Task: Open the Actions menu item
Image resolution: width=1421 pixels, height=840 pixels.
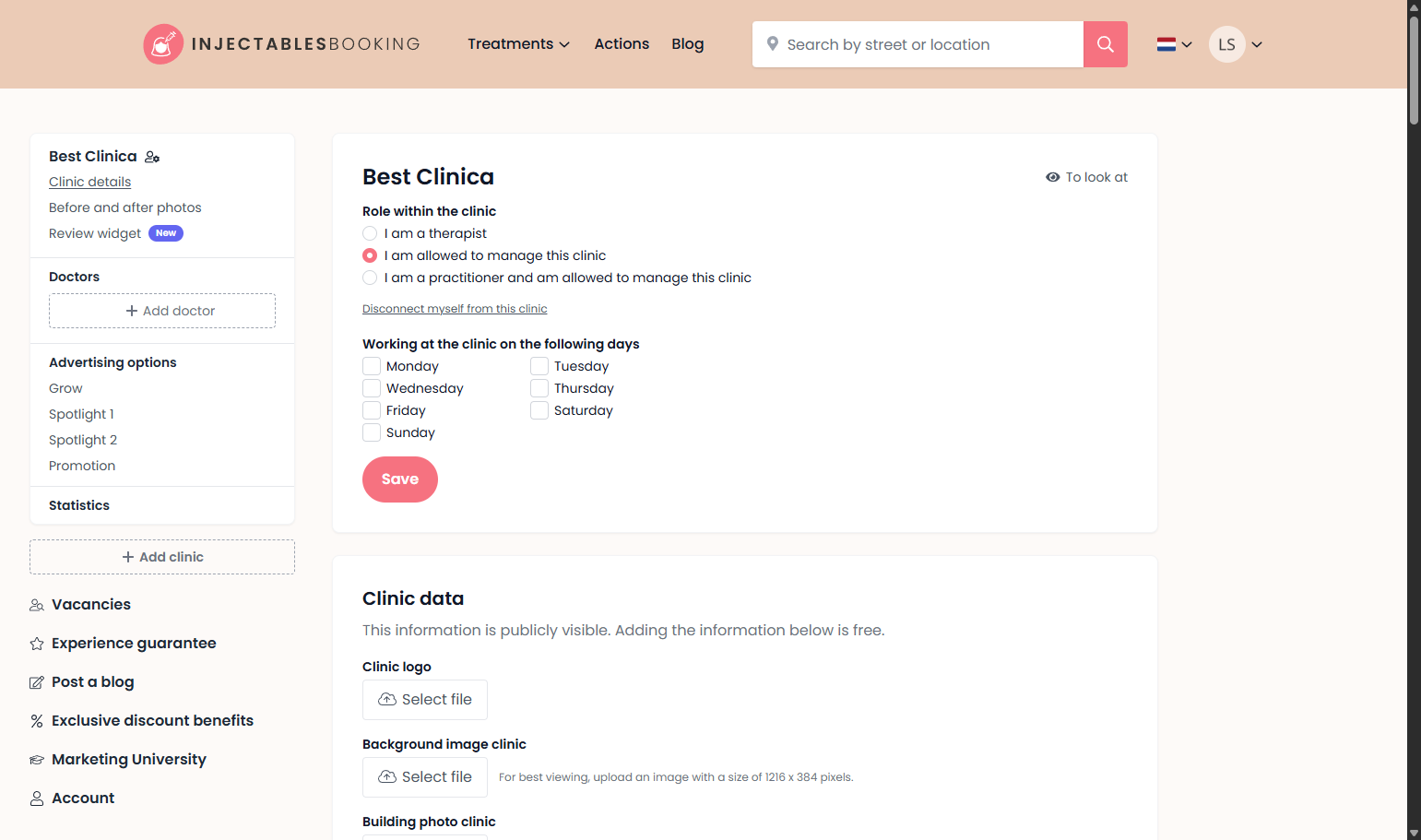Action: tap(622, 44)
